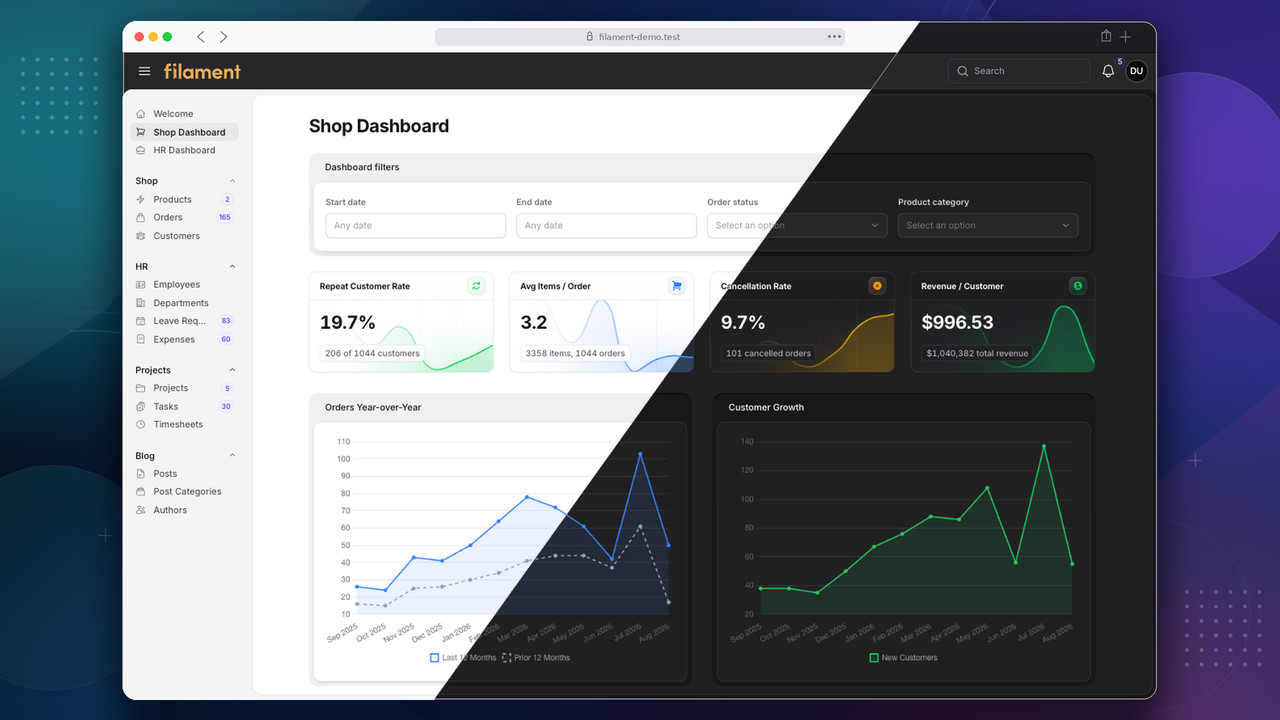Click the Start date input field
The width and height of the screenshot is (1280, 720).
click(x=415, y=225)
